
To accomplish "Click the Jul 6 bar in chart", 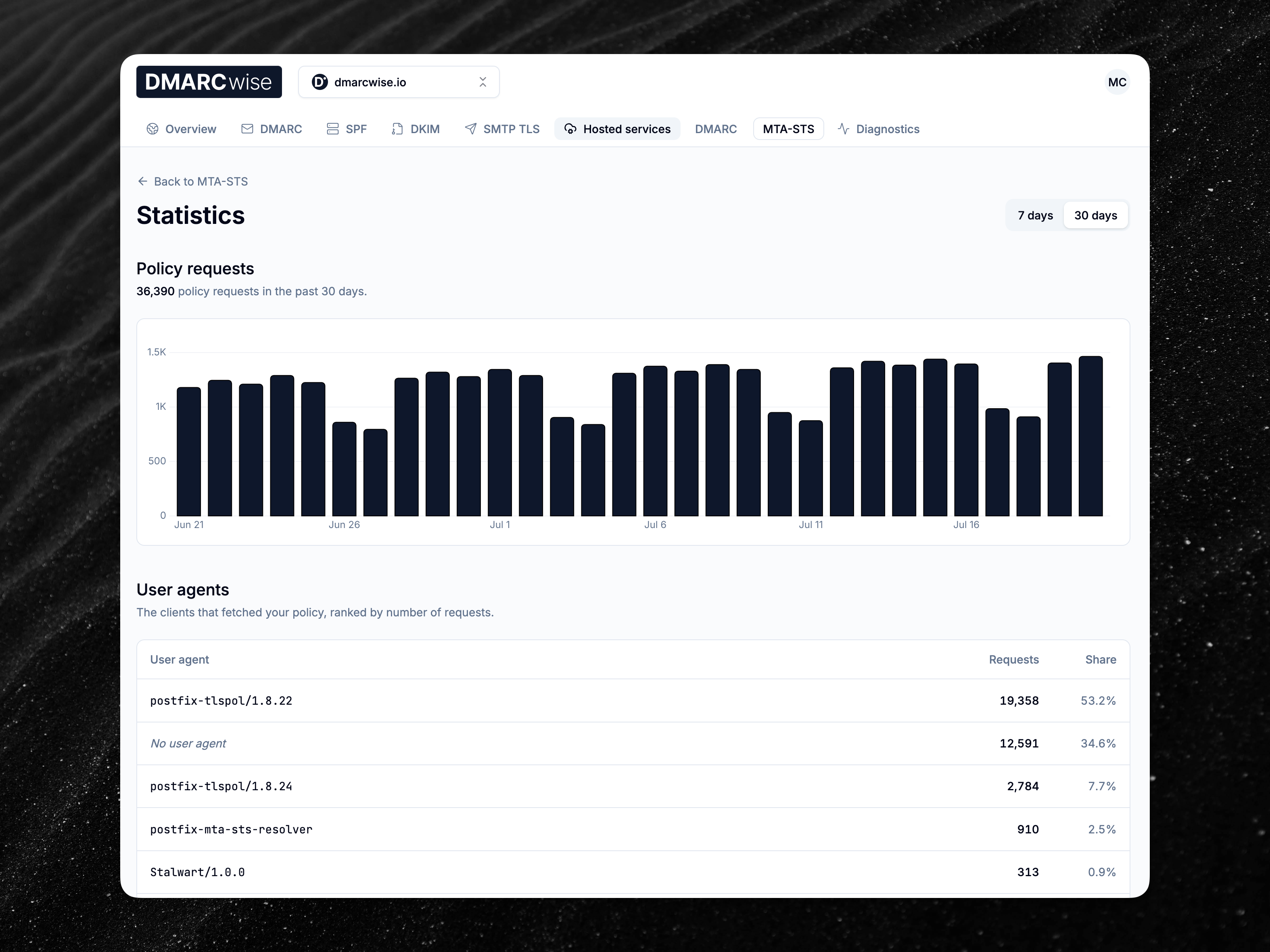I will (655, 441).
